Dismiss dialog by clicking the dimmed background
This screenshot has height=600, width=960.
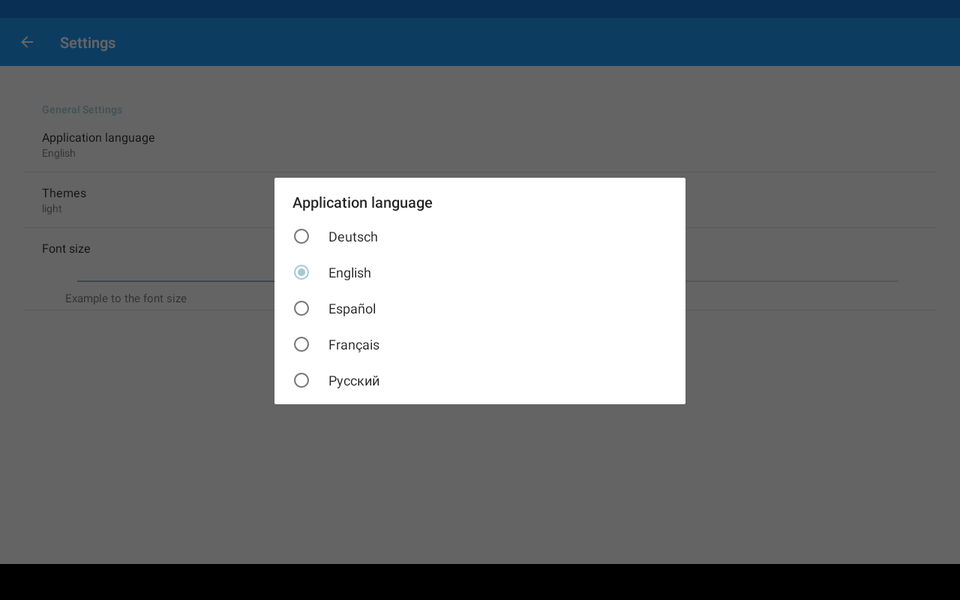[x=480, y=484]
